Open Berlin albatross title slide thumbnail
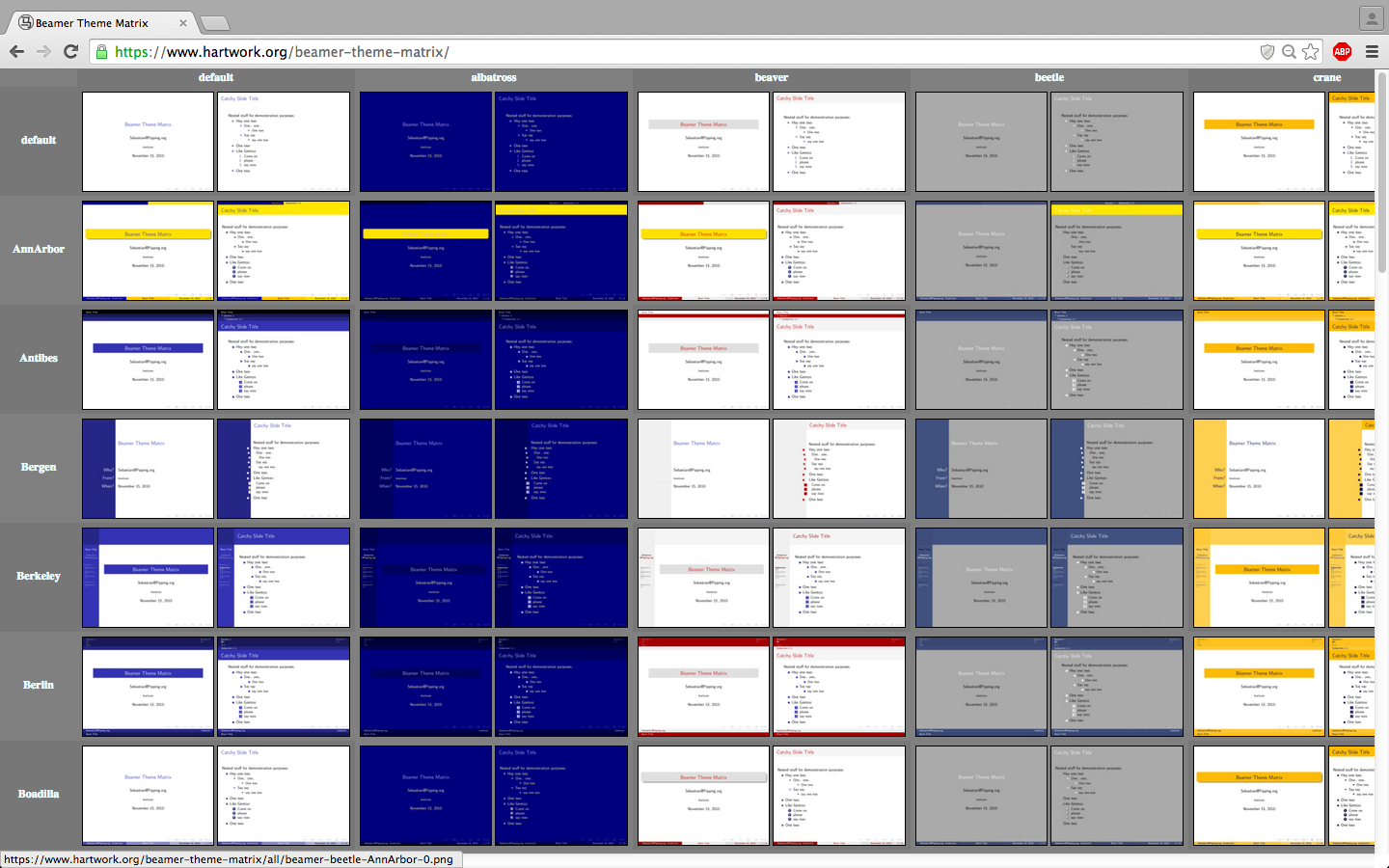Screen dimensions: 1389x868 (425, 687)
